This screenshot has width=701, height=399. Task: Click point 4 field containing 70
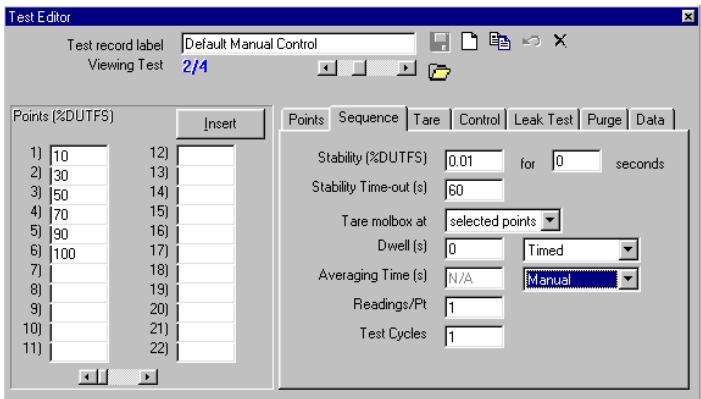point(79,214)
